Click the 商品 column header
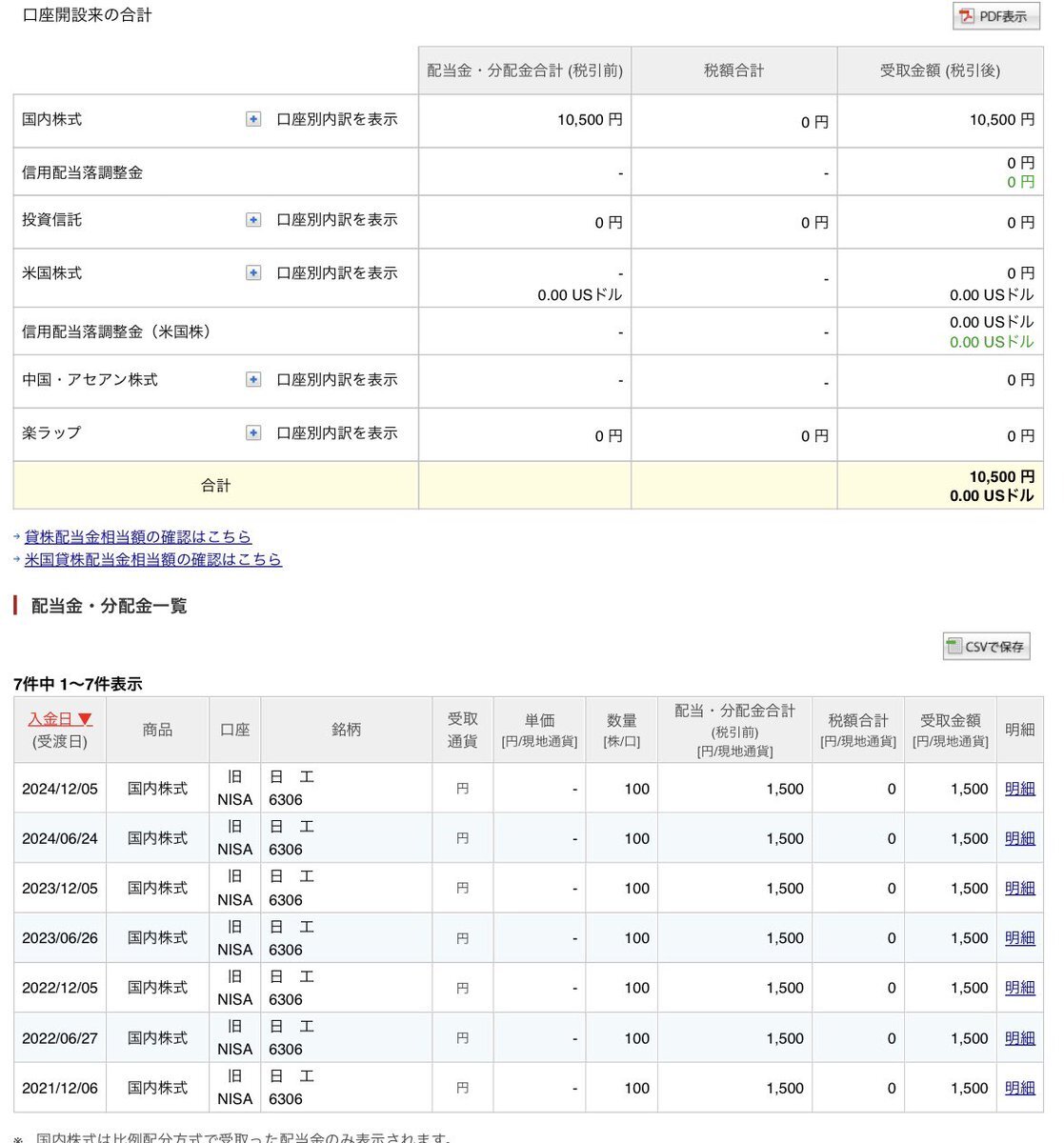This screenshot has width=1064, height=1143. pyautogui.click(x=157, y=730)
